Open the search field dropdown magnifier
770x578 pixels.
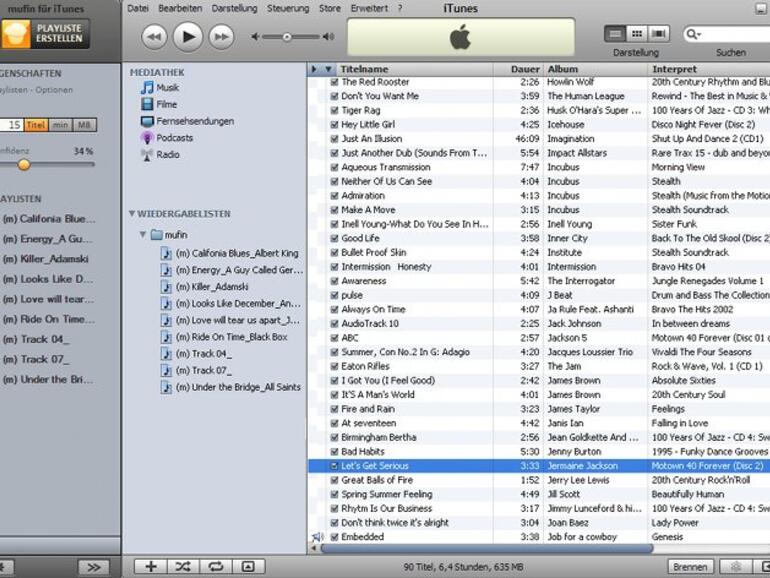pyautogui.click(x=692, y=35)
